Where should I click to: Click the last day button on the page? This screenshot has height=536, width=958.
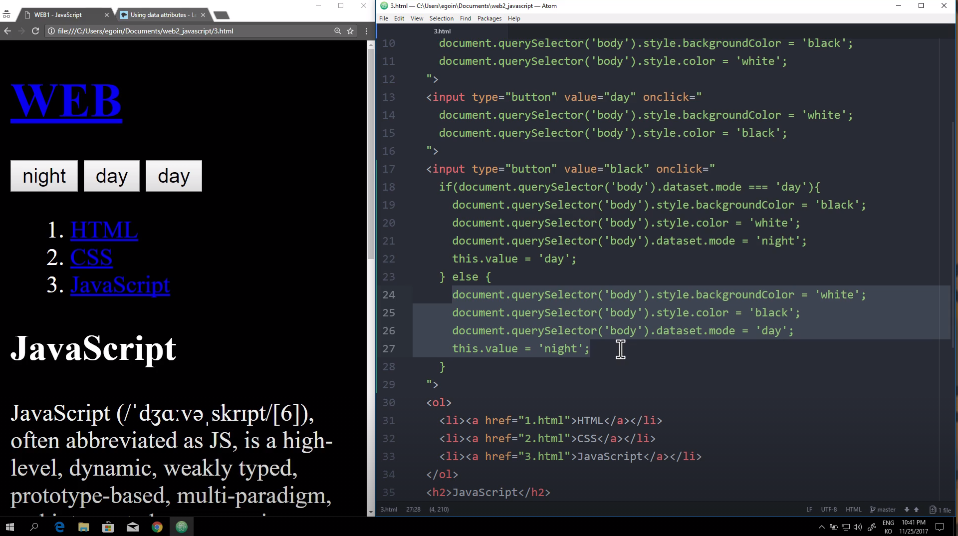click(174, 176)
